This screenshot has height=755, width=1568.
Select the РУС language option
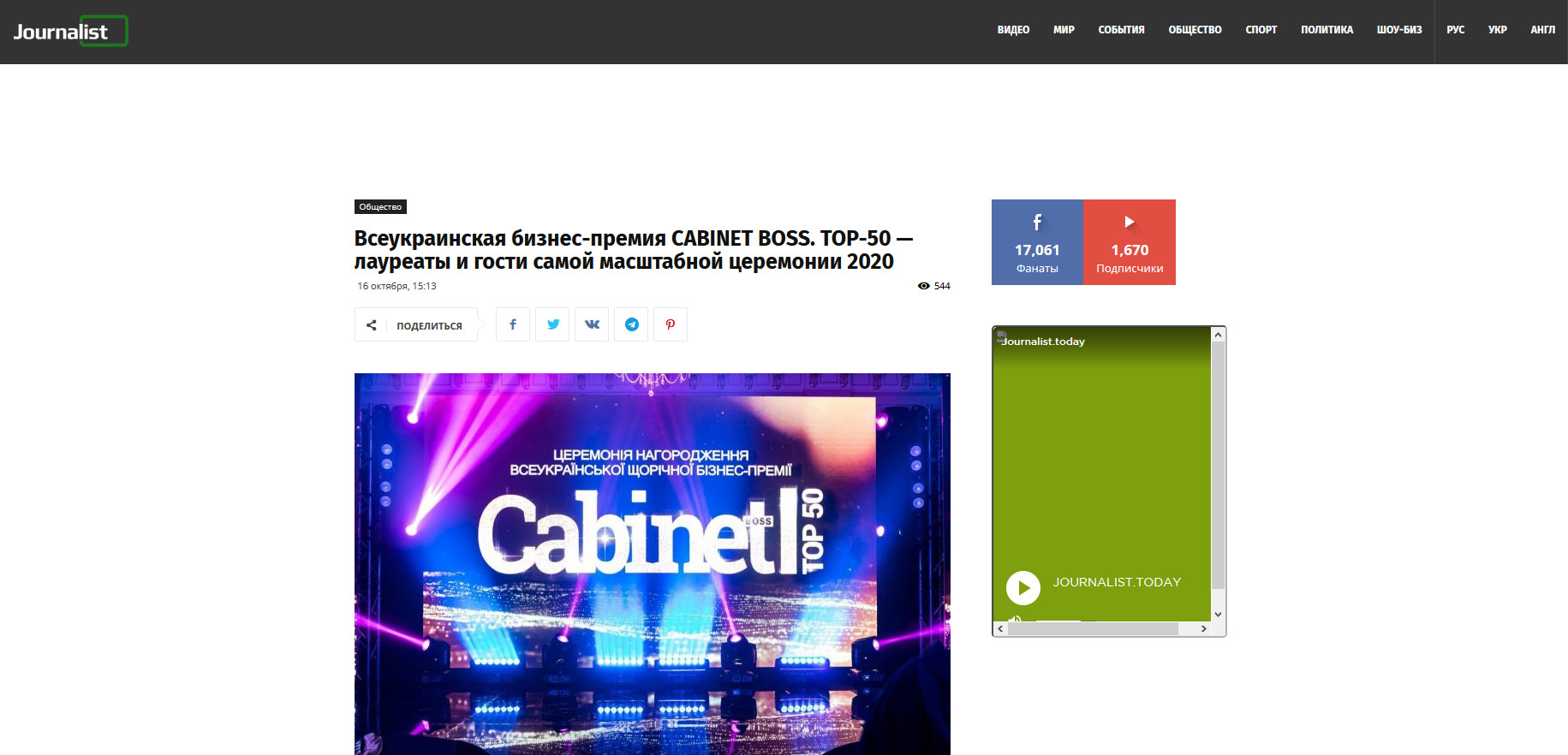[x=1455, y=30]
